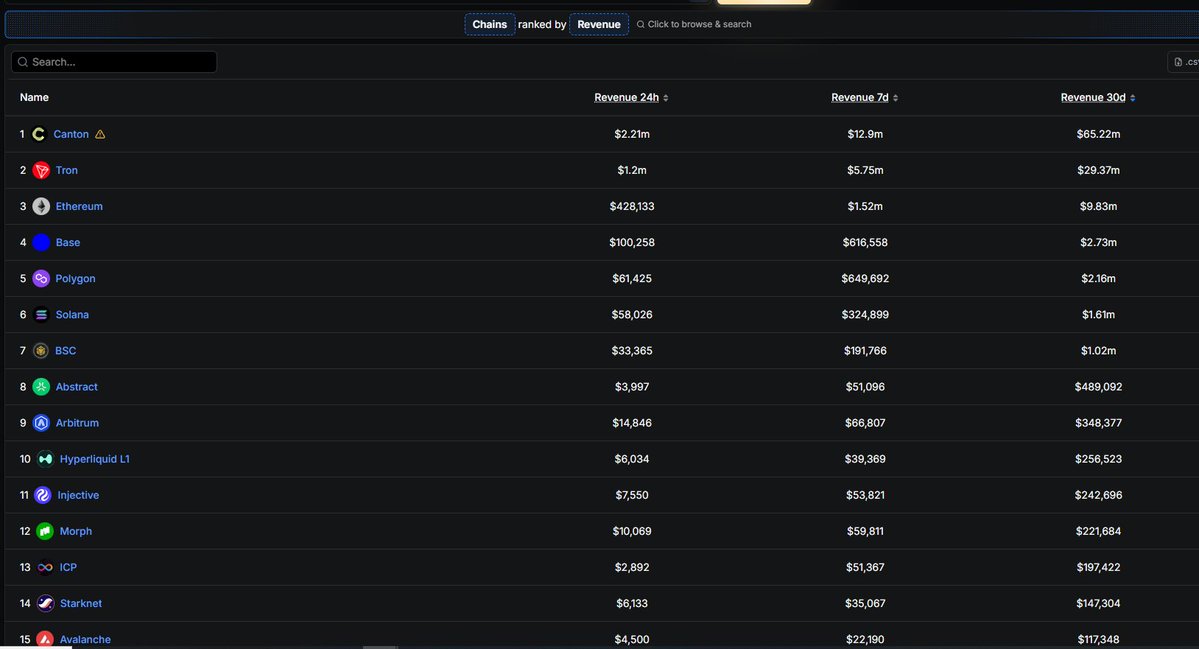The width and height of the screenshot is (1199, 649).
Task: Click the Canton chain logo icon
Action: [39, 134]
